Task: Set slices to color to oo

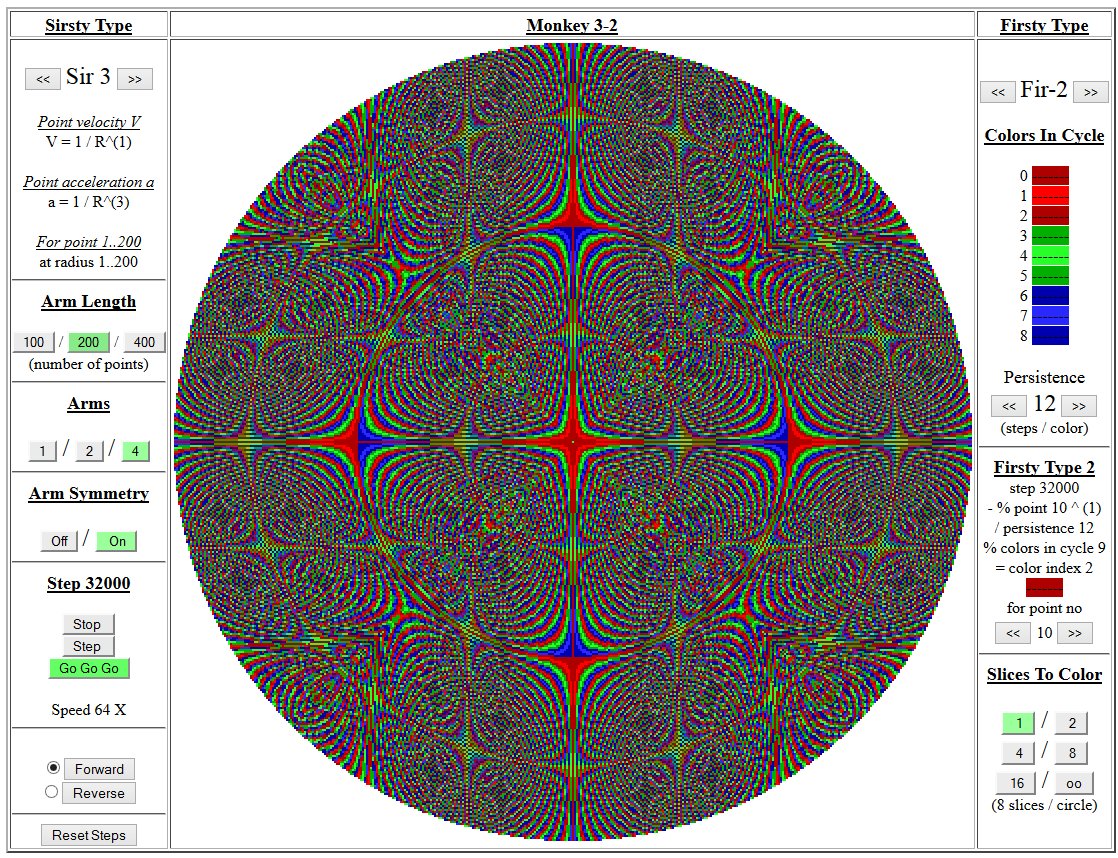Action: [1074, 783]
